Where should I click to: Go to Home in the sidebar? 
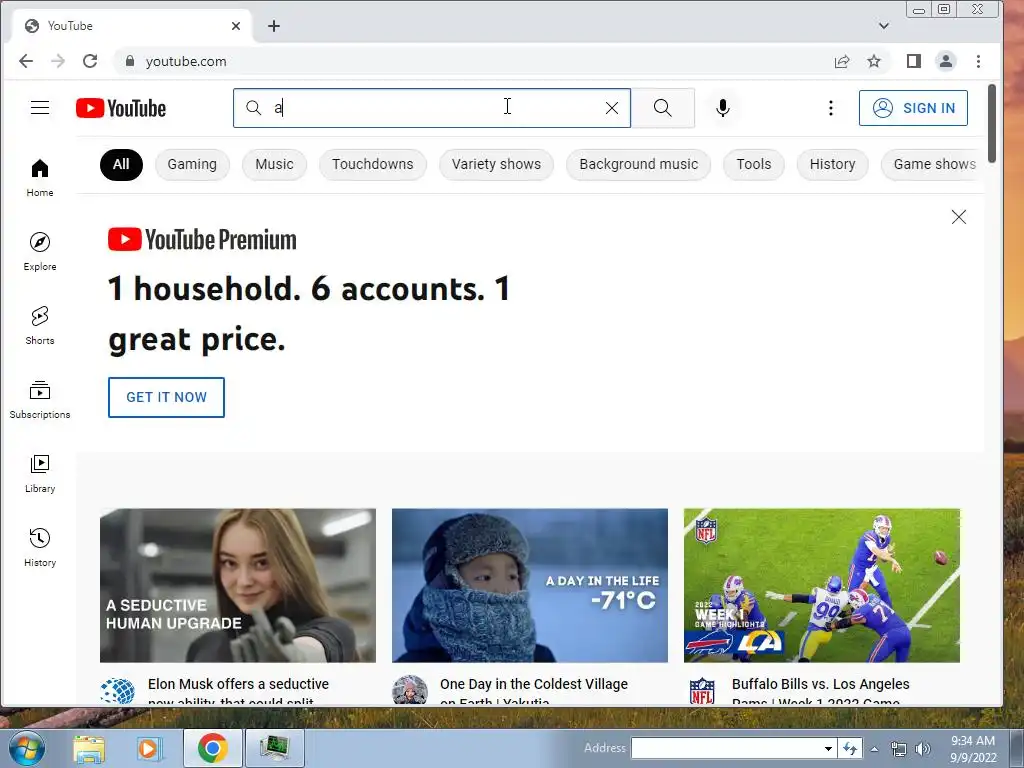point(40,178)
